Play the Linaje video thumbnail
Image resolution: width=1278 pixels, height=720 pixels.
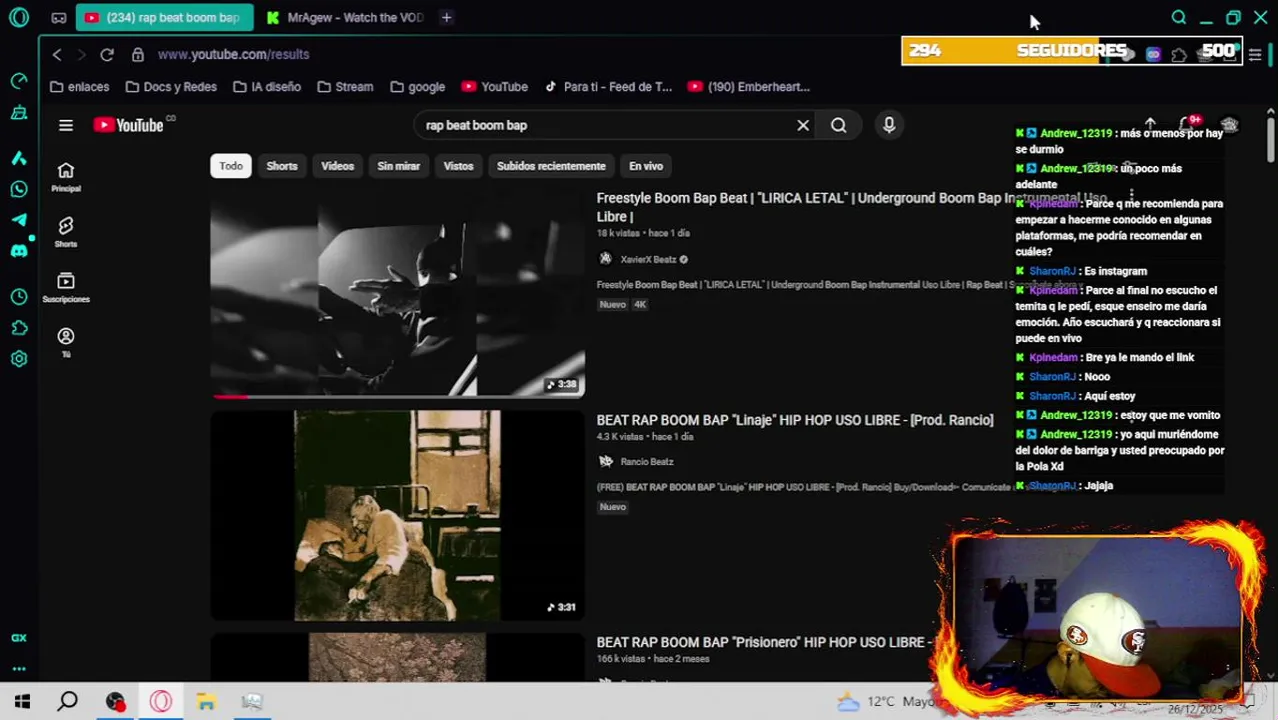tap(397, 515)
